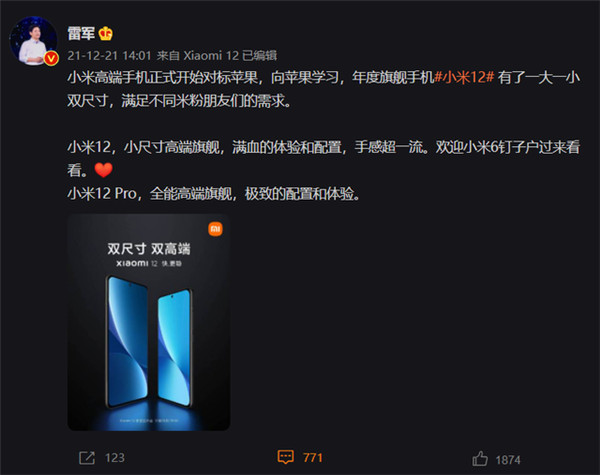Click the orange verified V badge
600x475 pixels.
click(51, 59)
